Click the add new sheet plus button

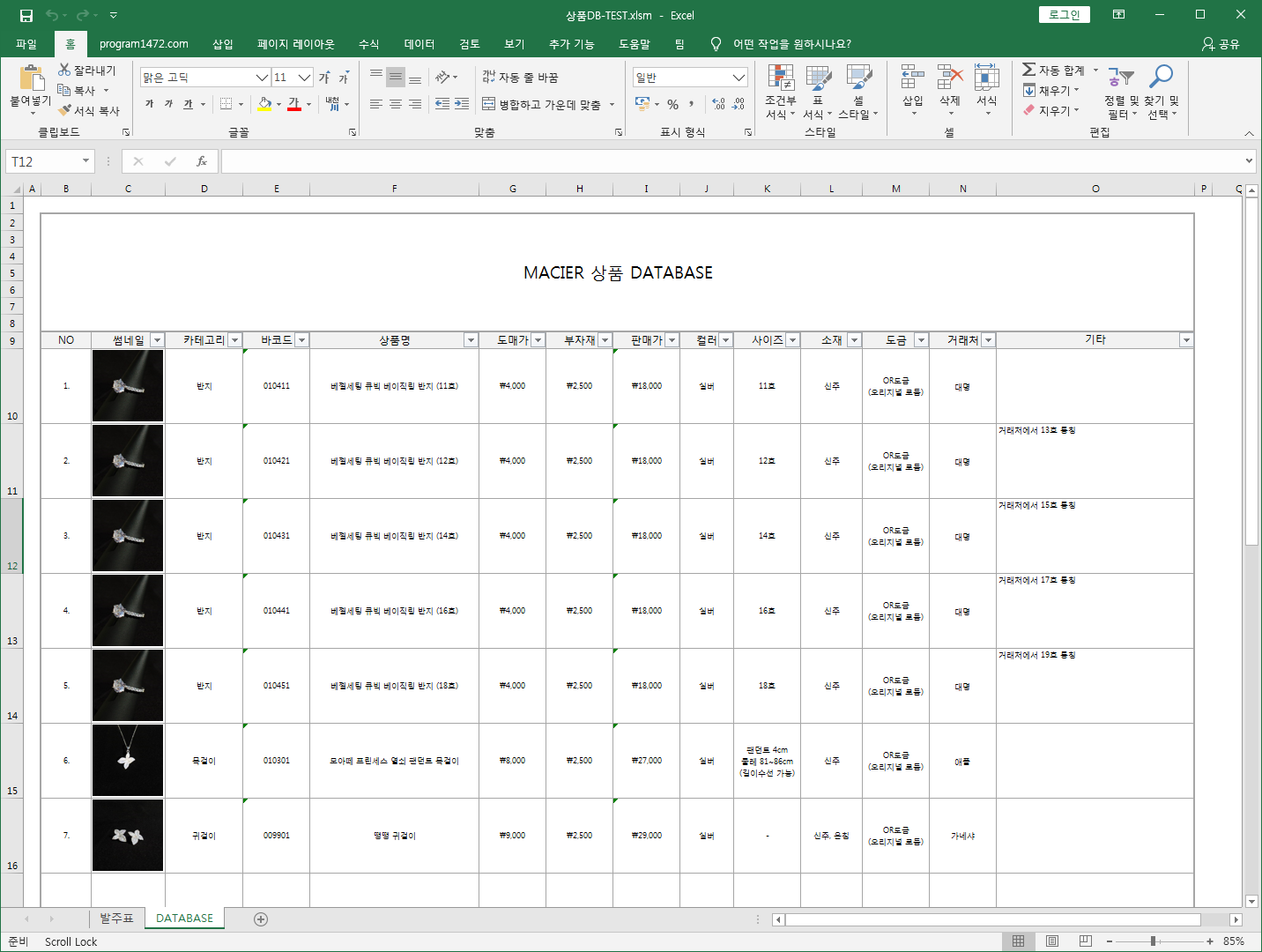tap(261, 919)
